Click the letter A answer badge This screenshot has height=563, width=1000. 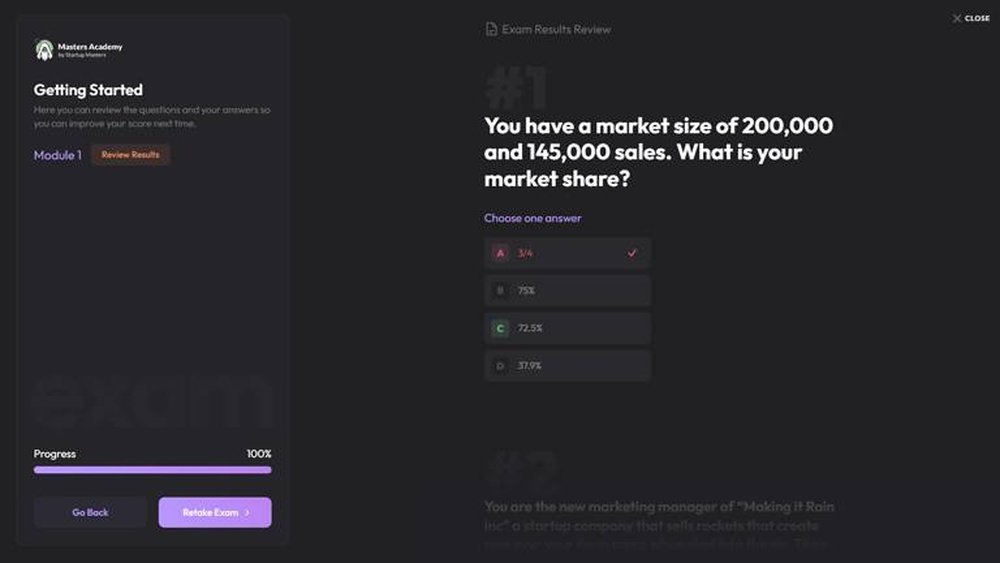[x=500, y=253]
